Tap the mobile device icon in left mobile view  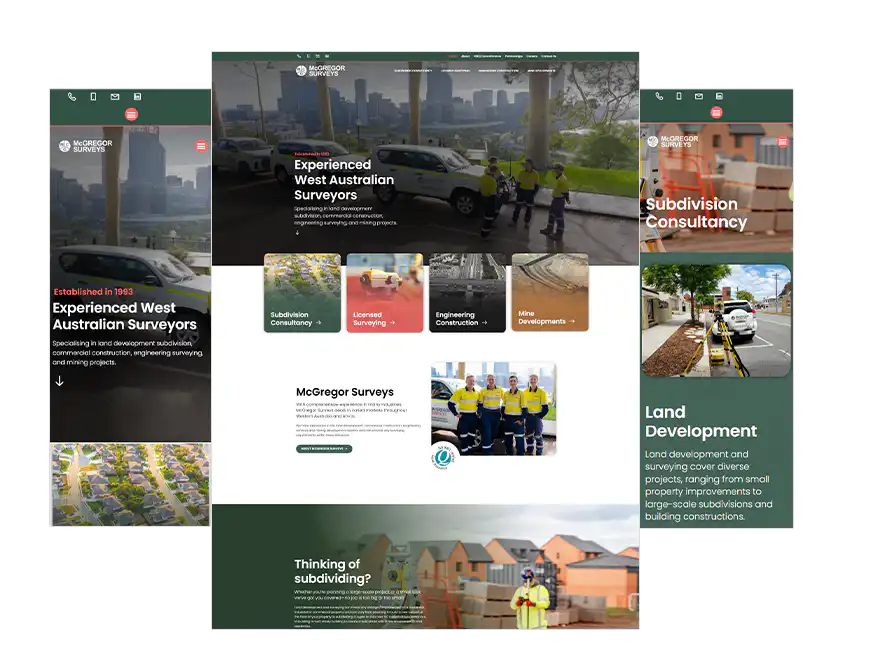93,97
